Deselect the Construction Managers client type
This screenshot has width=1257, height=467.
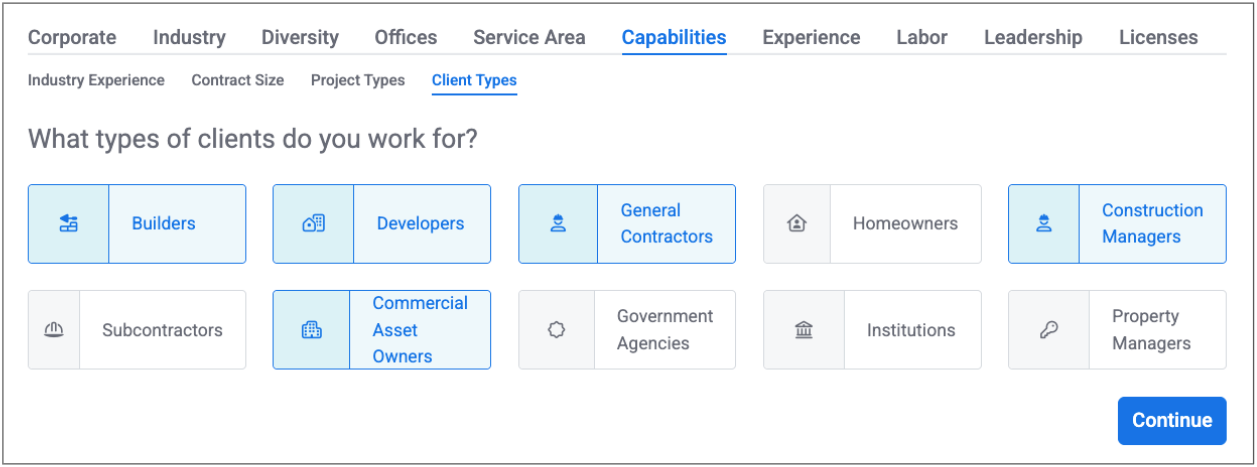pos(1152,224)
